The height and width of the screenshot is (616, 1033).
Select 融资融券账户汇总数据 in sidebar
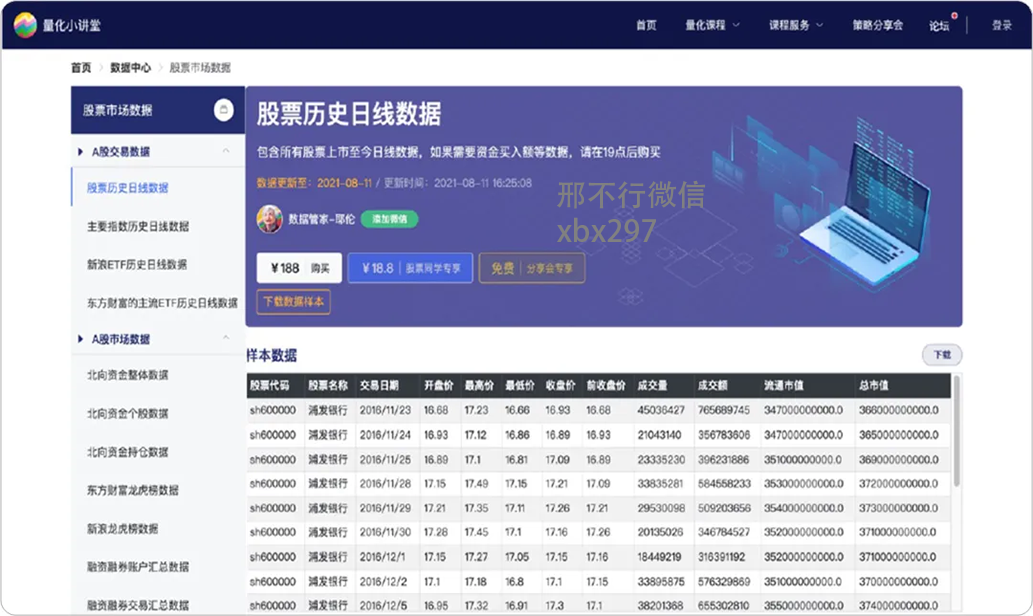click(x=138, y=567)
